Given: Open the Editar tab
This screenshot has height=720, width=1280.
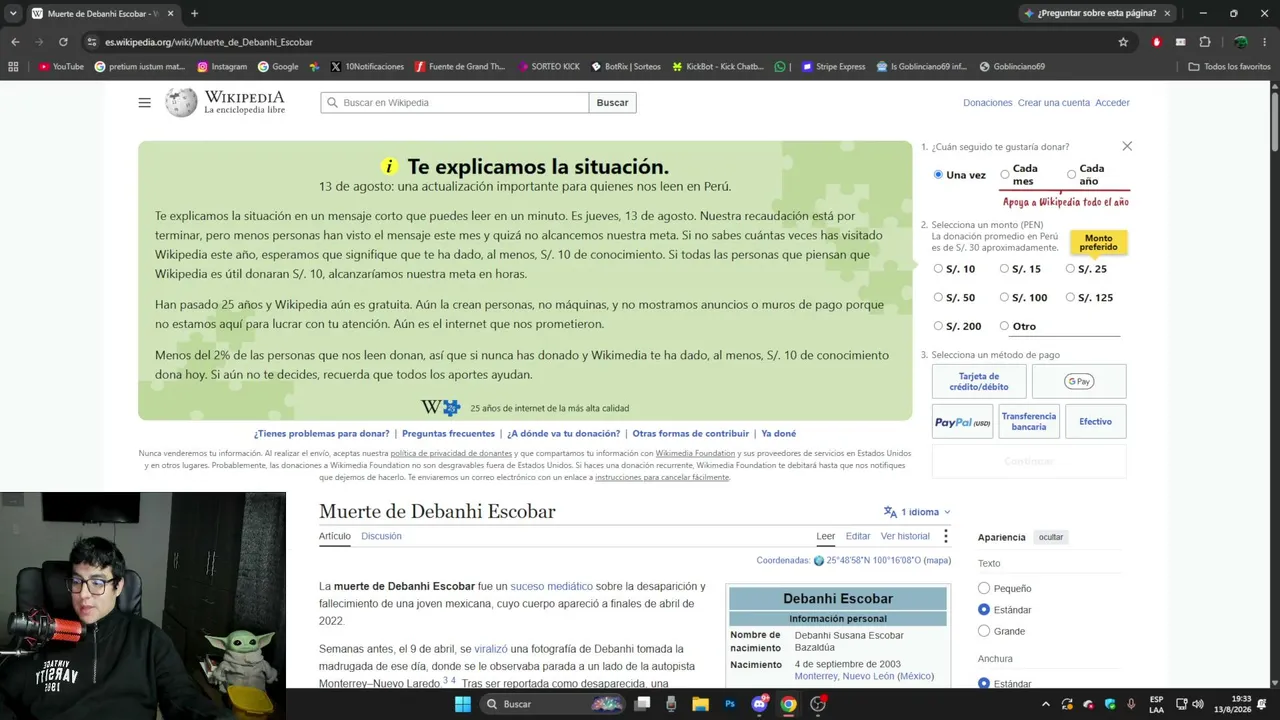Looking at the screenshot, I should [858, 536].
